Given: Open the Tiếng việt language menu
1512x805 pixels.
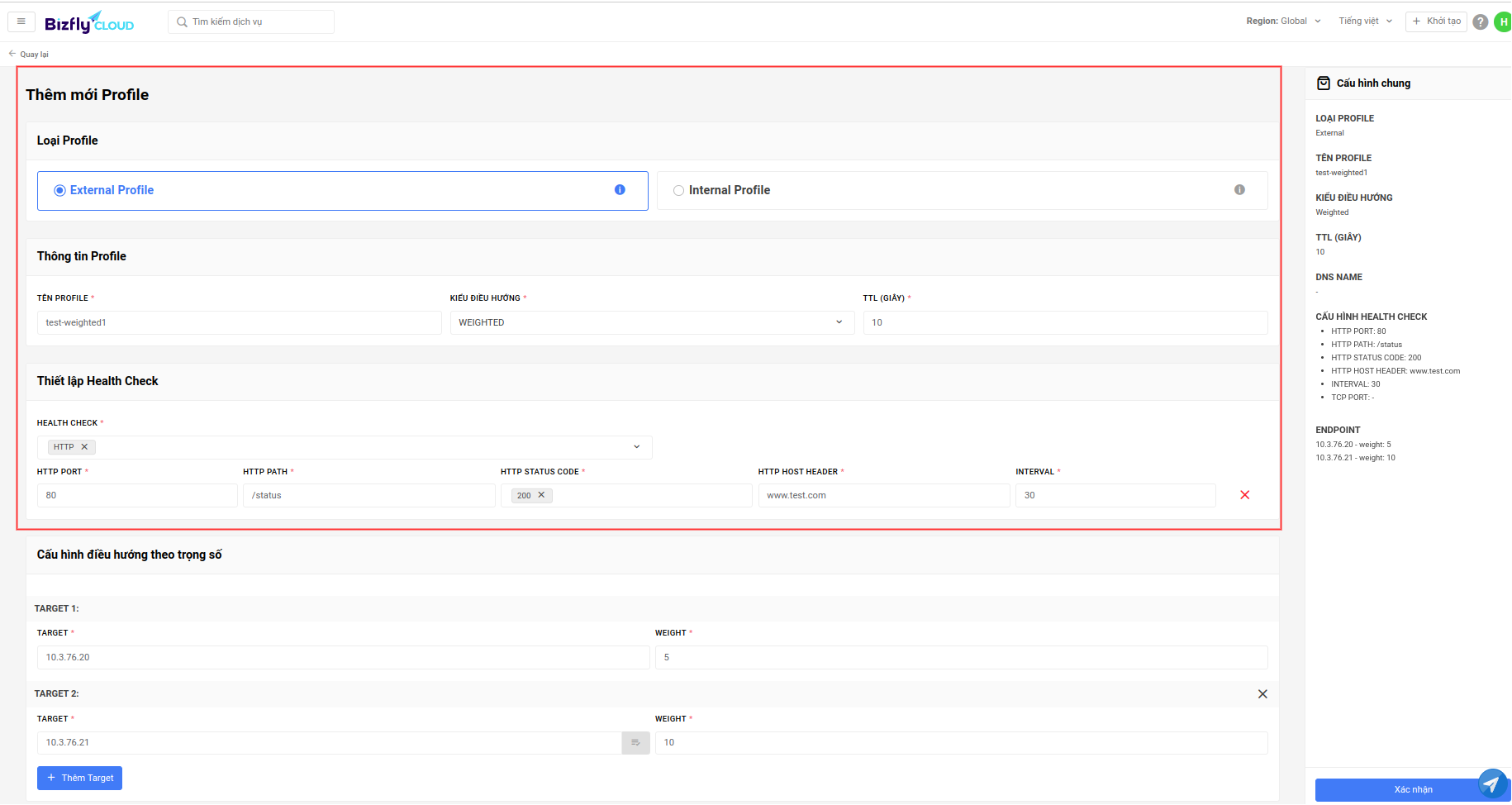Looking at the screenshot, I should tap(1365, 21).
